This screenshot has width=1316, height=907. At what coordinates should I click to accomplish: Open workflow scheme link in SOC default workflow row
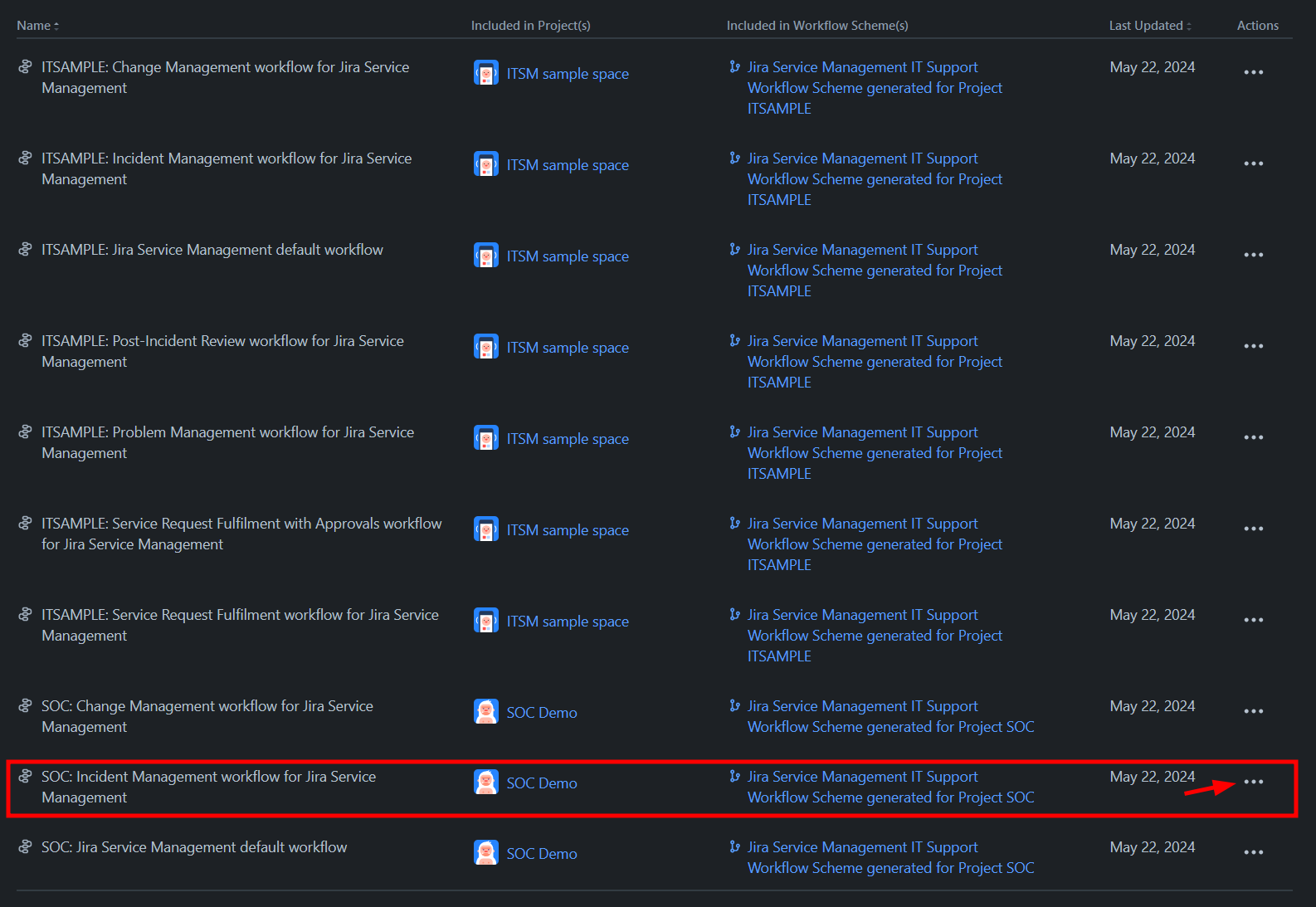(x=890, y=857)
